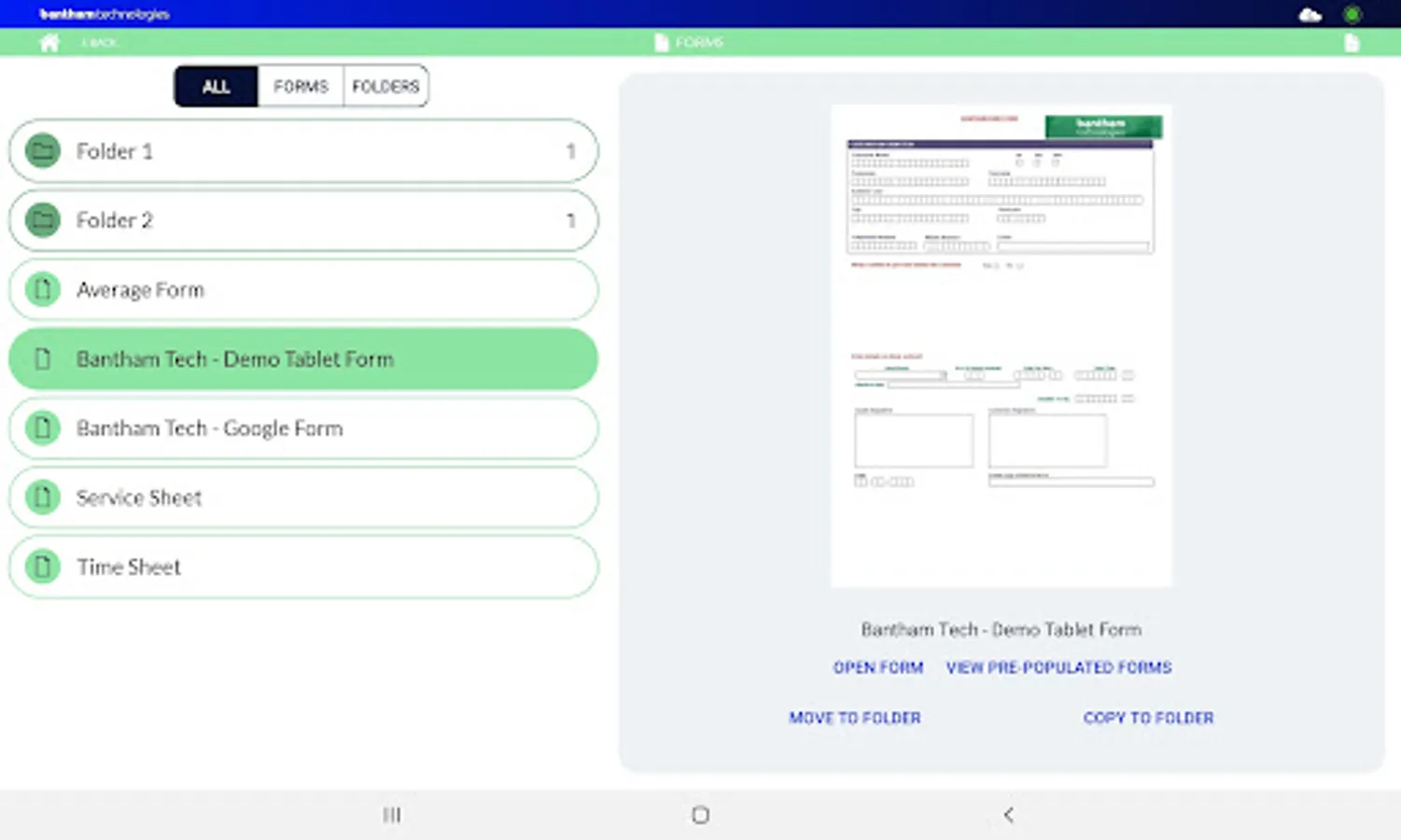Tap the FORMS title document icon
Viewport: 1401px width, 840px height.
click(x=661, y=43)
